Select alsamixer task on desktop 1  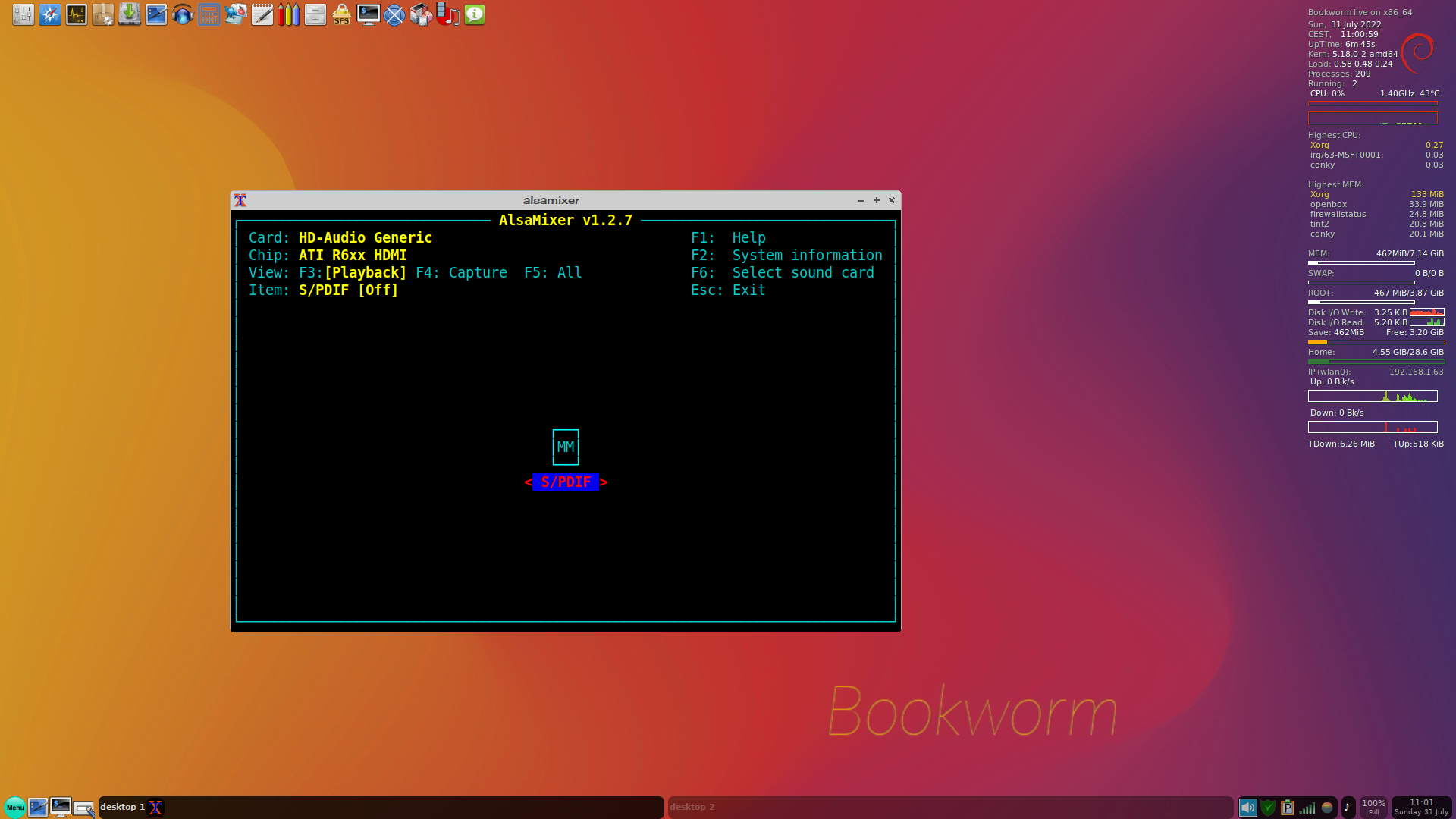click(x=155, y=808)
